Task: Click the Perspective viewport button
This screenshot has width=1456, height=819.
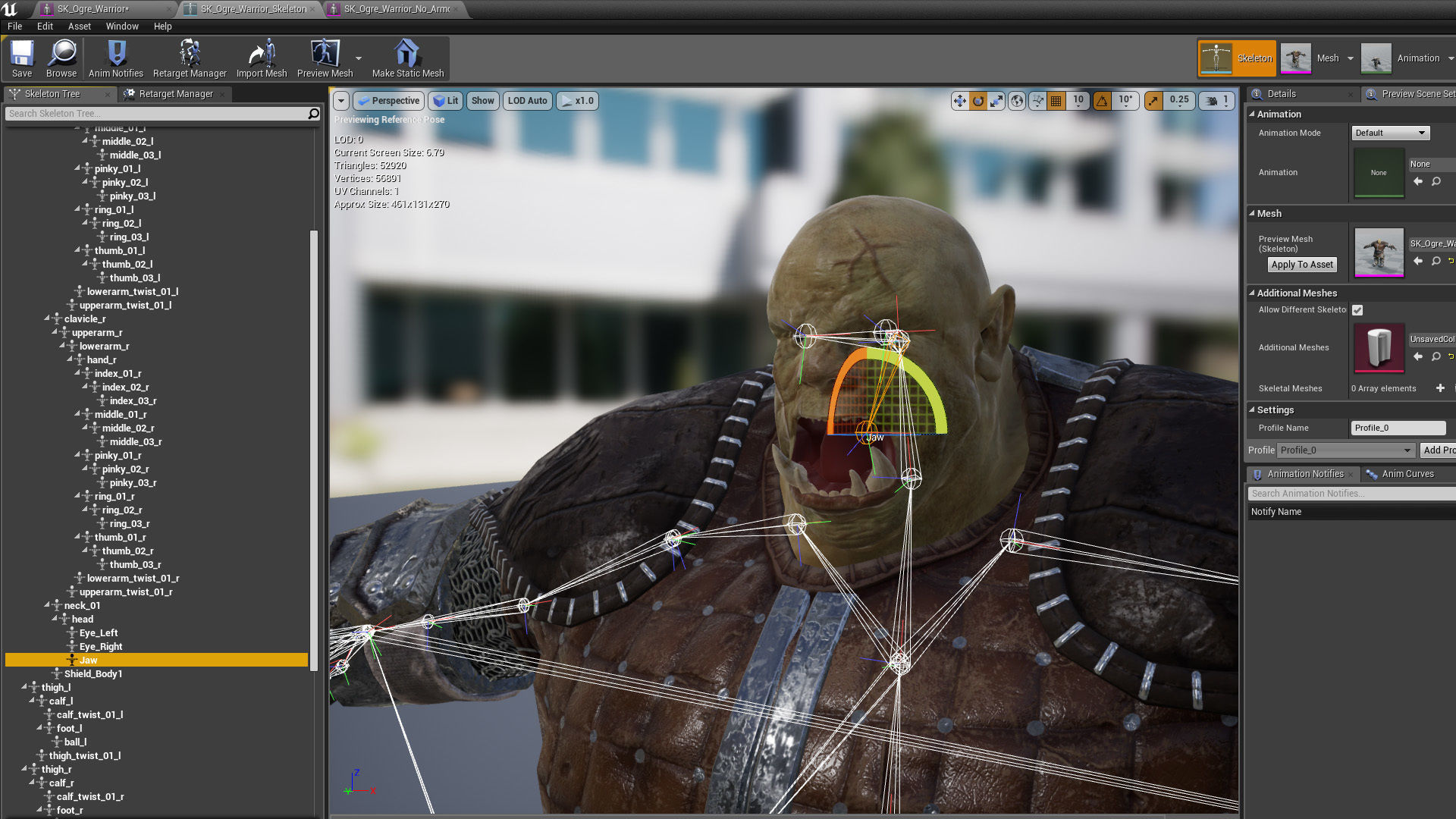Action: point(388,101)
